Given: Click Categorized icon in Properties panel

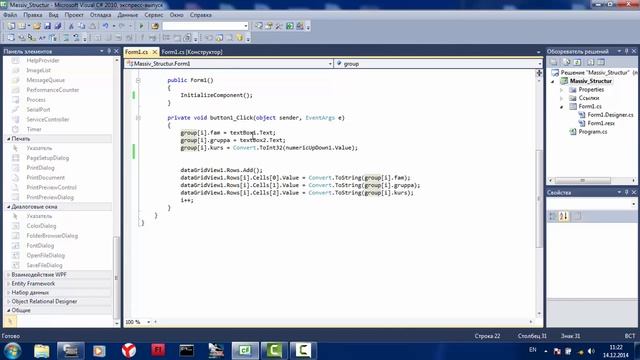Looking at the screenshot, I should pos(553,216).
